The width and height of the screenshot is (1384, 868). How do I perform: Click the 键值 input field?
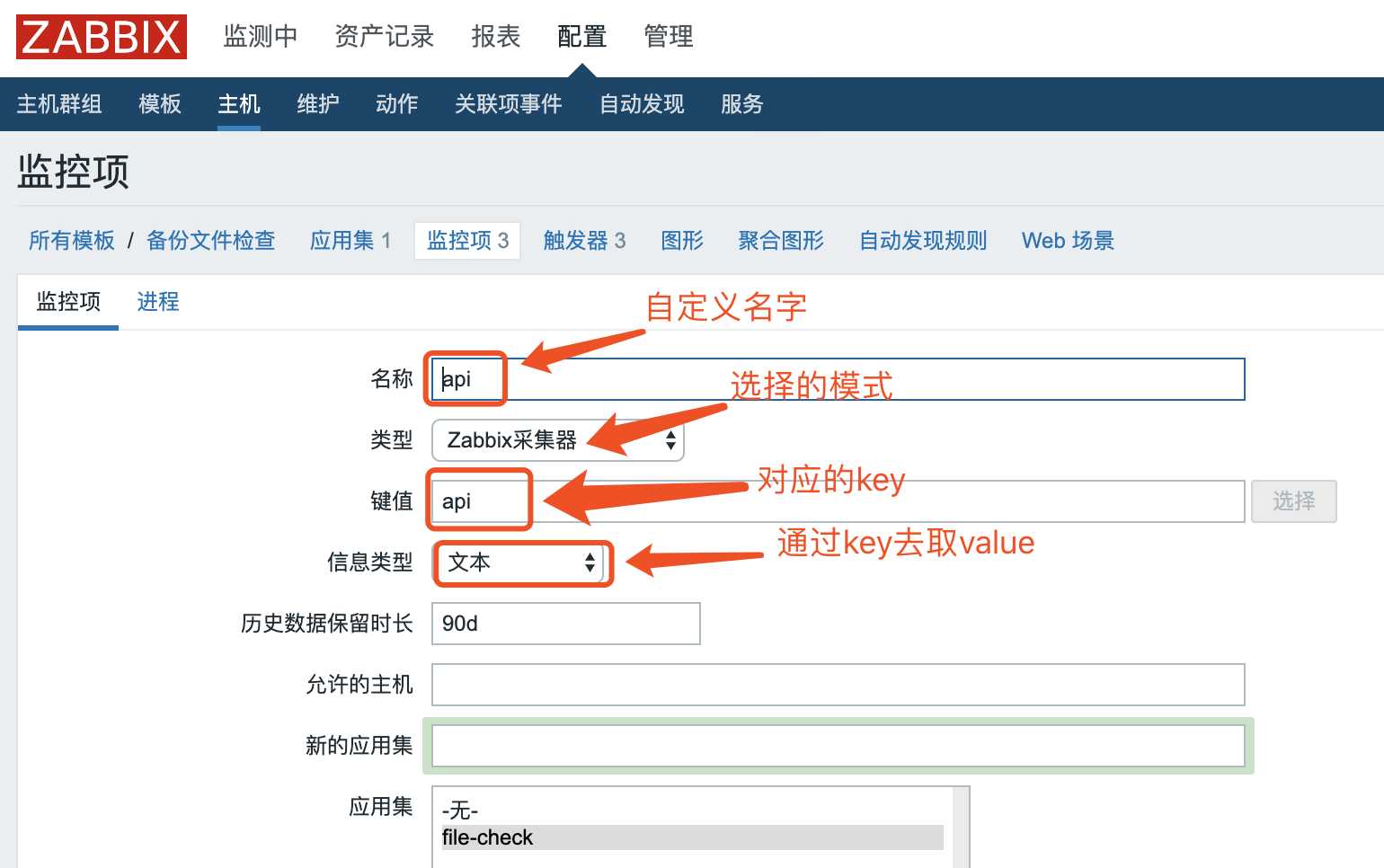(838, 501)
